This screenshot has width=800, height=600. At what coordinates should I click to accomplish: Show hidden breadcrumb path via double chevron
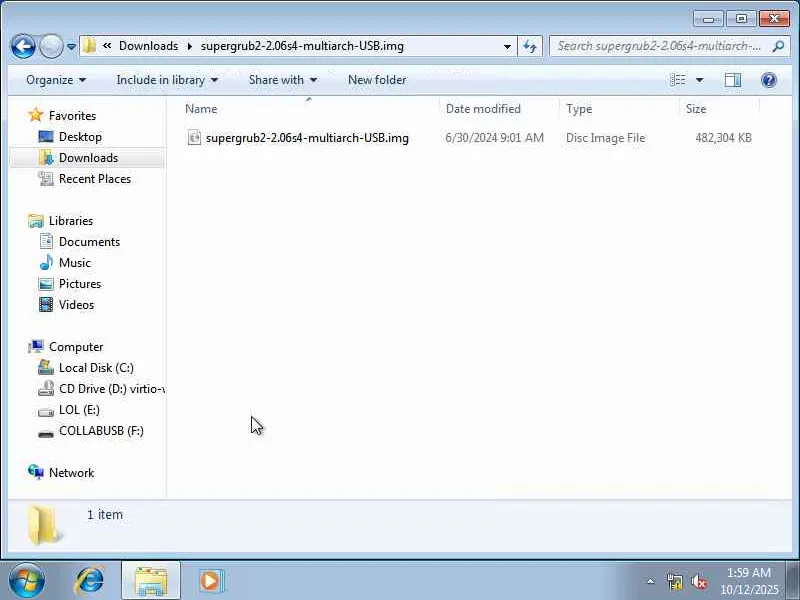pos(107,46)
